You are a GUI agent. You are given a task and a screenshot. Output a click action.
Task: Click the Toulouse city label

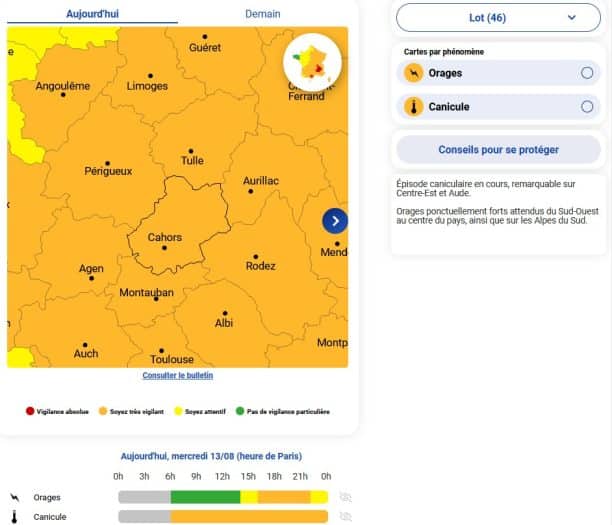click(x=172, y=359)
